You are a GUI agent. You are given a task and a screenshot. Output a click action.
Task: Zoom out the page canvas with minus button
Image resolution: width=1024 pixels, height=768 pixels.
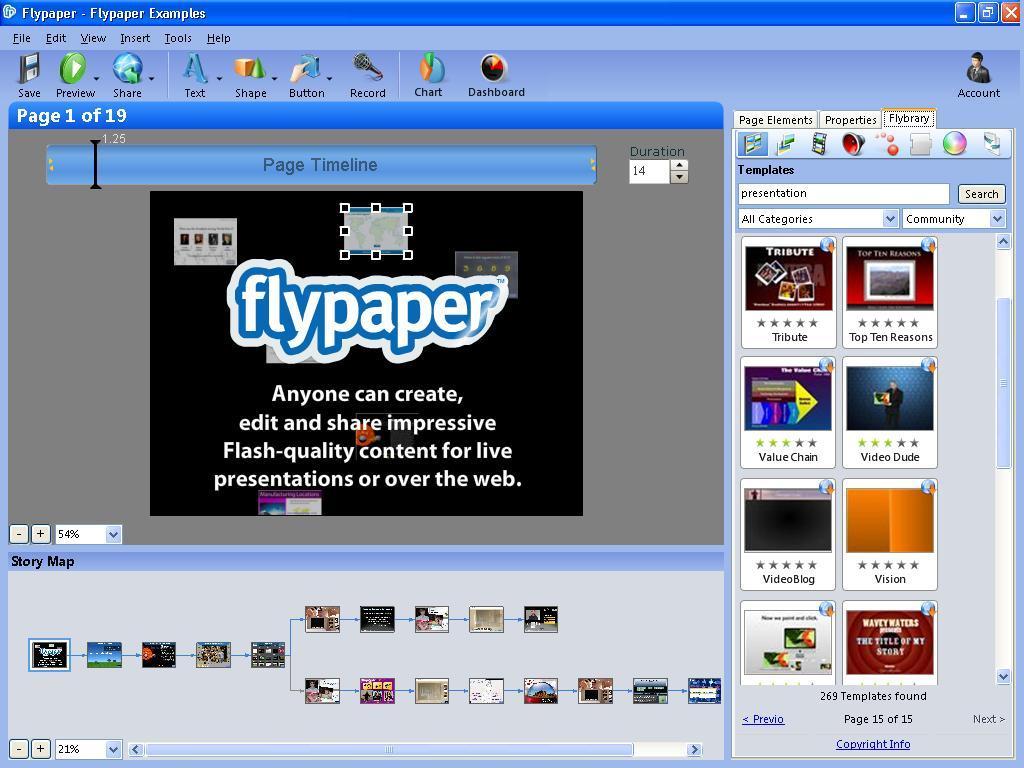(19, 534)
